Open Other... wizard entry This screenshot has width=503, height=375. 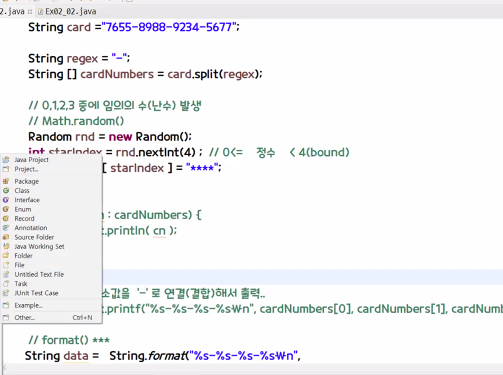click(x=24, y=318)
